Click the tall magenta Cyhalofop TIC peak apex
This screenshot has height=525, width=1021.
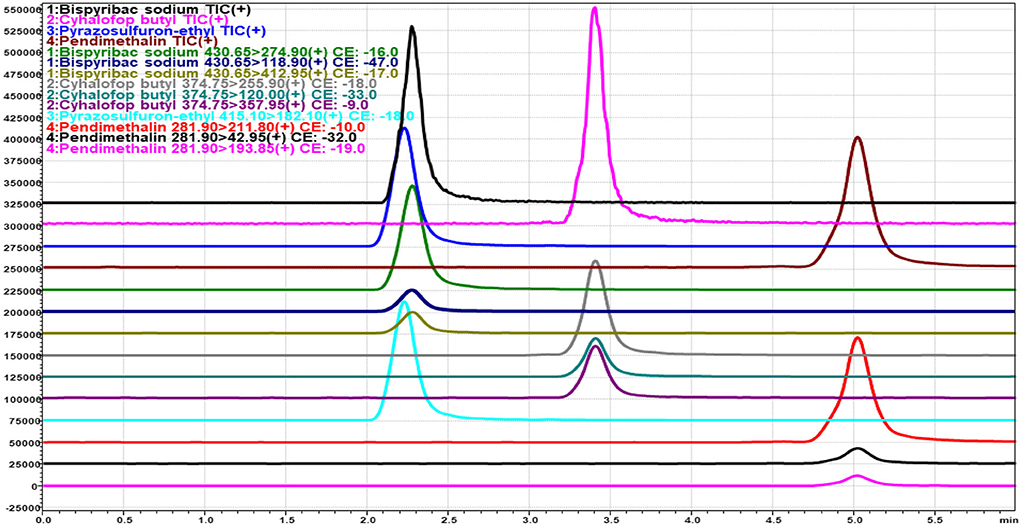[594, 8]
